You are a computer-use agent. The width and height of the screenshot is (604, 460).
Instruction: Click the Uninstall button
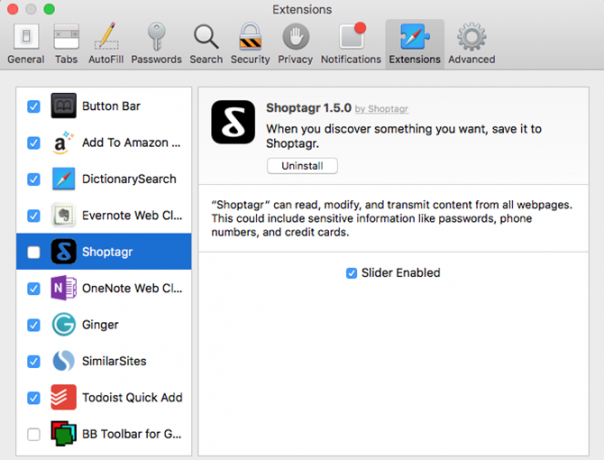tap(302, 166)
